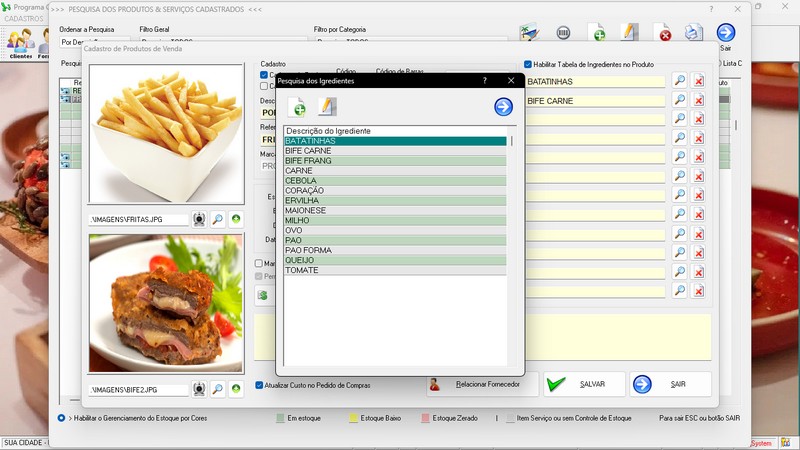
Task: Select CARNE row in ingredient list
Action: pos(395,171)
